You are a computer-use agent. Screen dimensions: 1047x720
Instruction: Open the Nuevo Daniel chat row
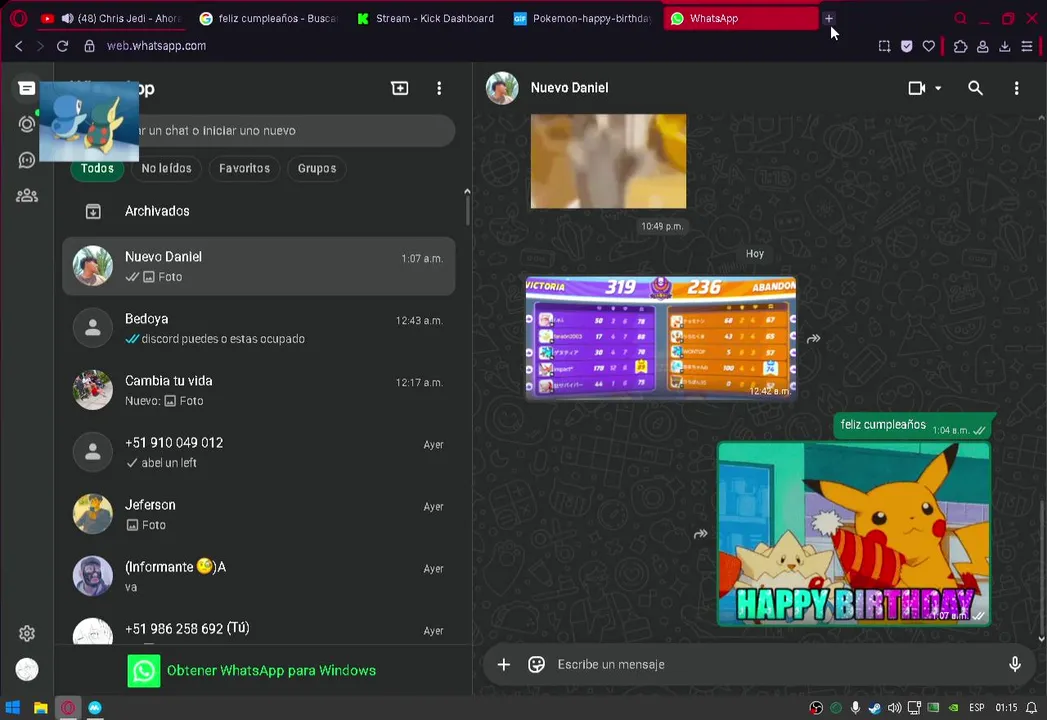click(259, 266)
